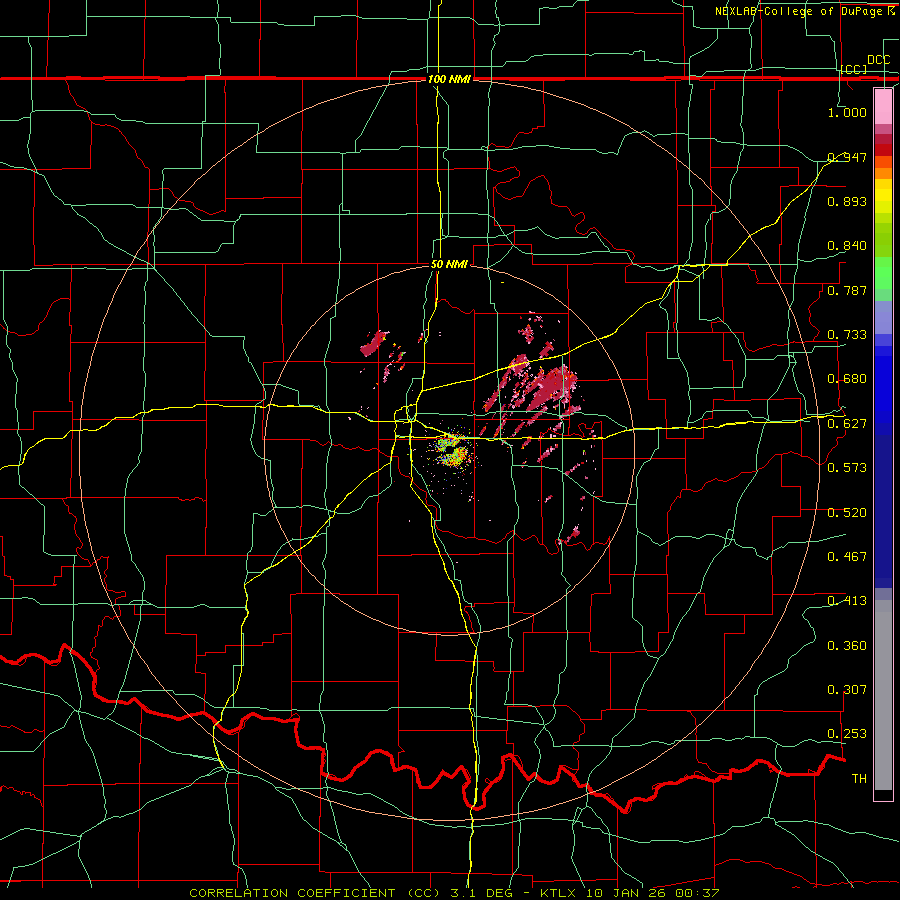This screenshot has height=900, width=900.
Task: Click the DCC label above the scale
Action: pos(878,60)
